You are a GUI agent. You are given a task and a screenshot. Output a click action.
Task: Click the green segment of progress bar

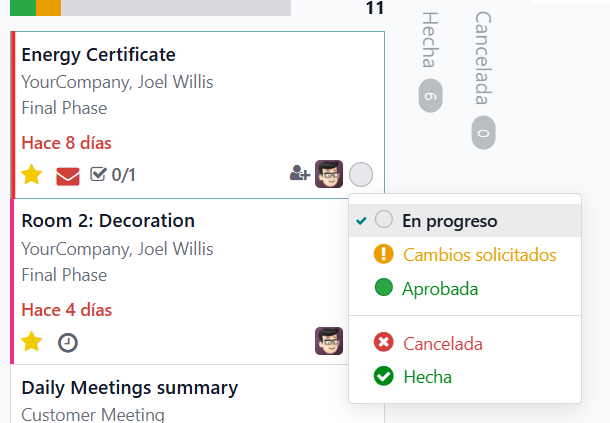click(x=23, y=8)
